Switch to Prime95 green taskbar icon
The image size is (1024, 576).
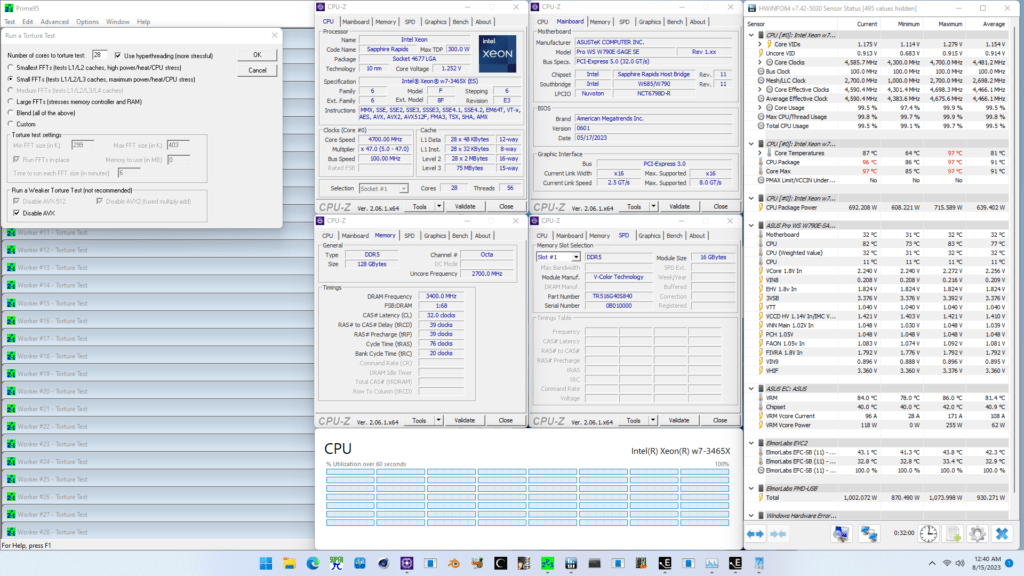click(547, 564)
